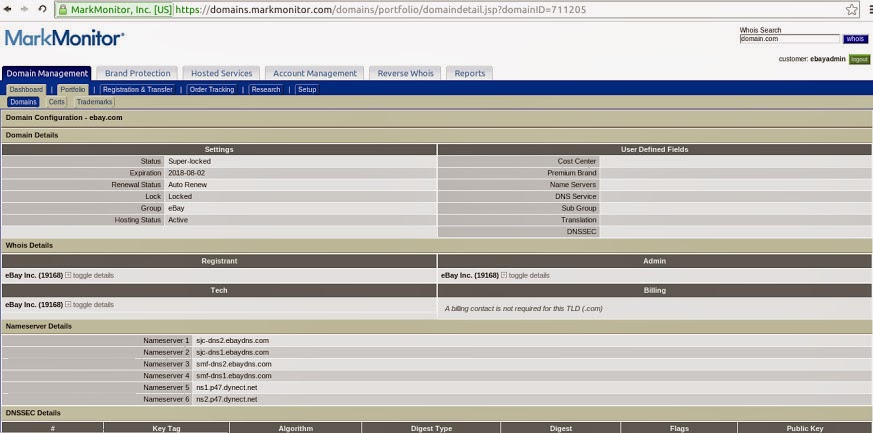Open Registration & Transfer submenu

[138, 90]
